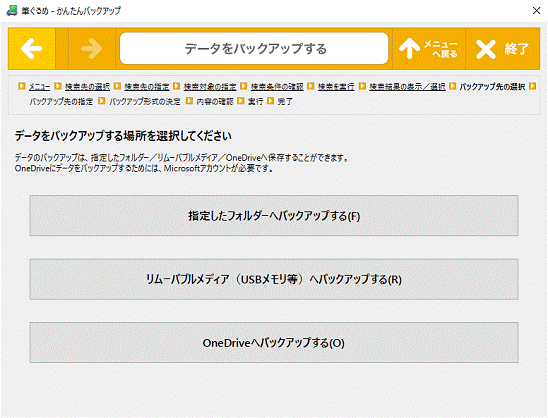Click the データをバックアップする title box
The image size is (548, 418).
(254, 49)
